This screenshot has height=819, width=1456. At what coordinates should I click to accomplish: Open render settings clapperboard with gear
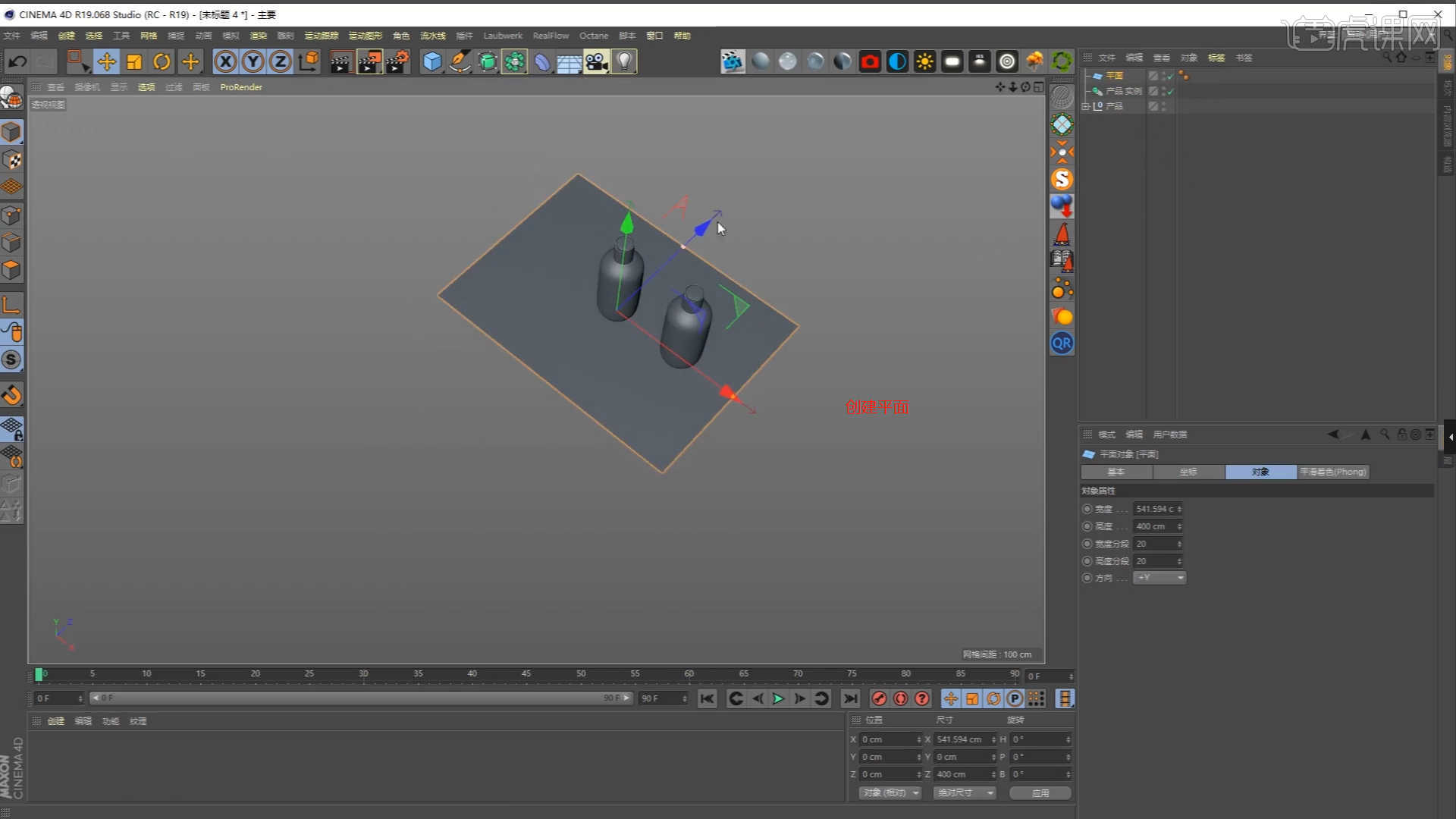[397, 61]
